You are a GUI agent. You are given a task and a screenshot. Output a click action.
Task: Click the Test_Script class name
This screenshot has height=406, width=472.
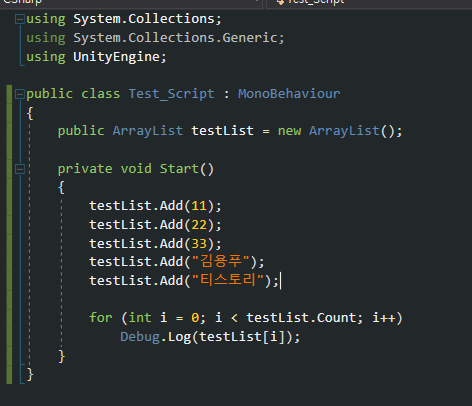coord(171,94)
